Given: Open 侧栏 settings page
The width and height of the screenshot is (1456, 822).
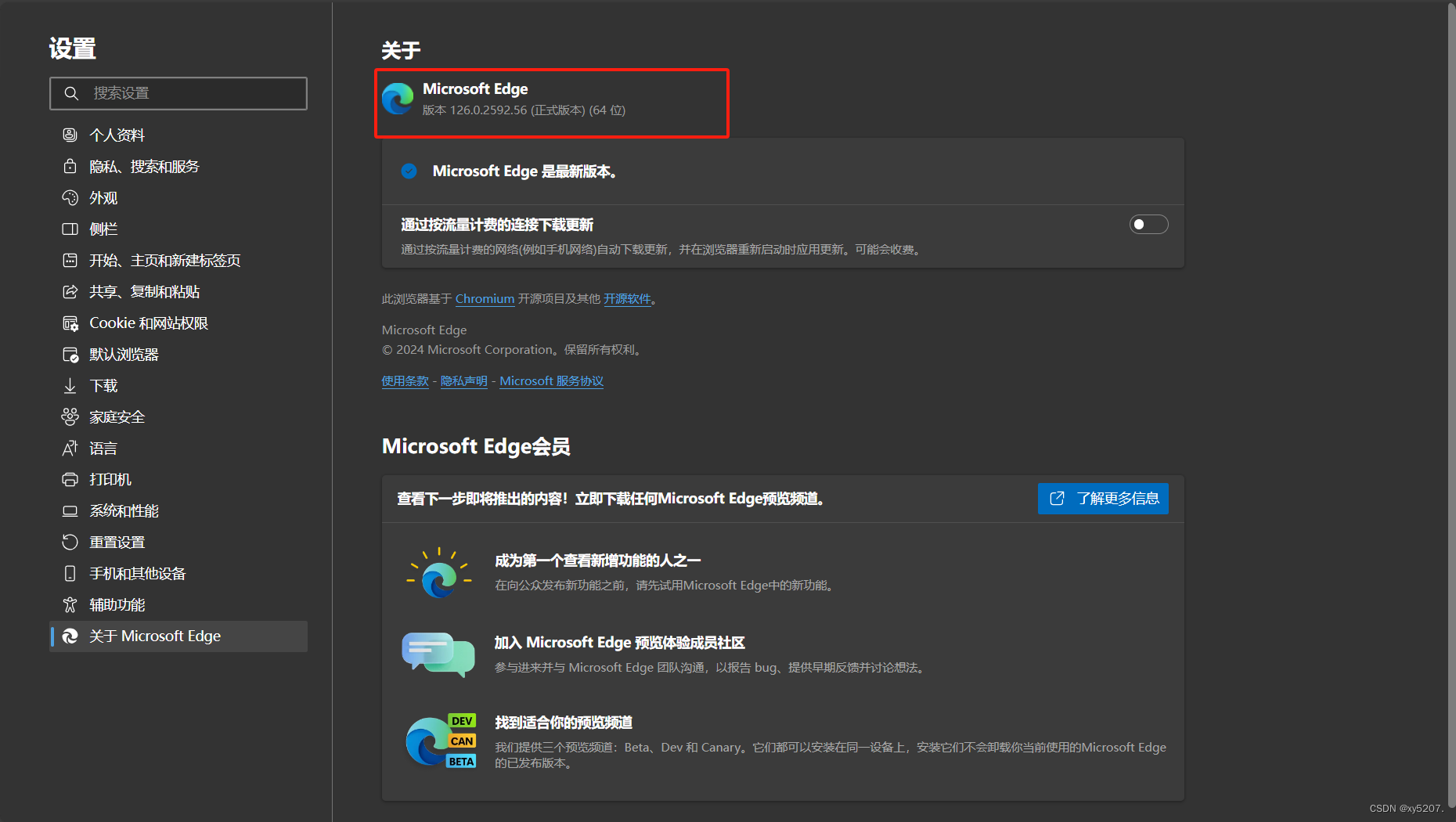Looking at the screenshot, I should tap(178, 229).
